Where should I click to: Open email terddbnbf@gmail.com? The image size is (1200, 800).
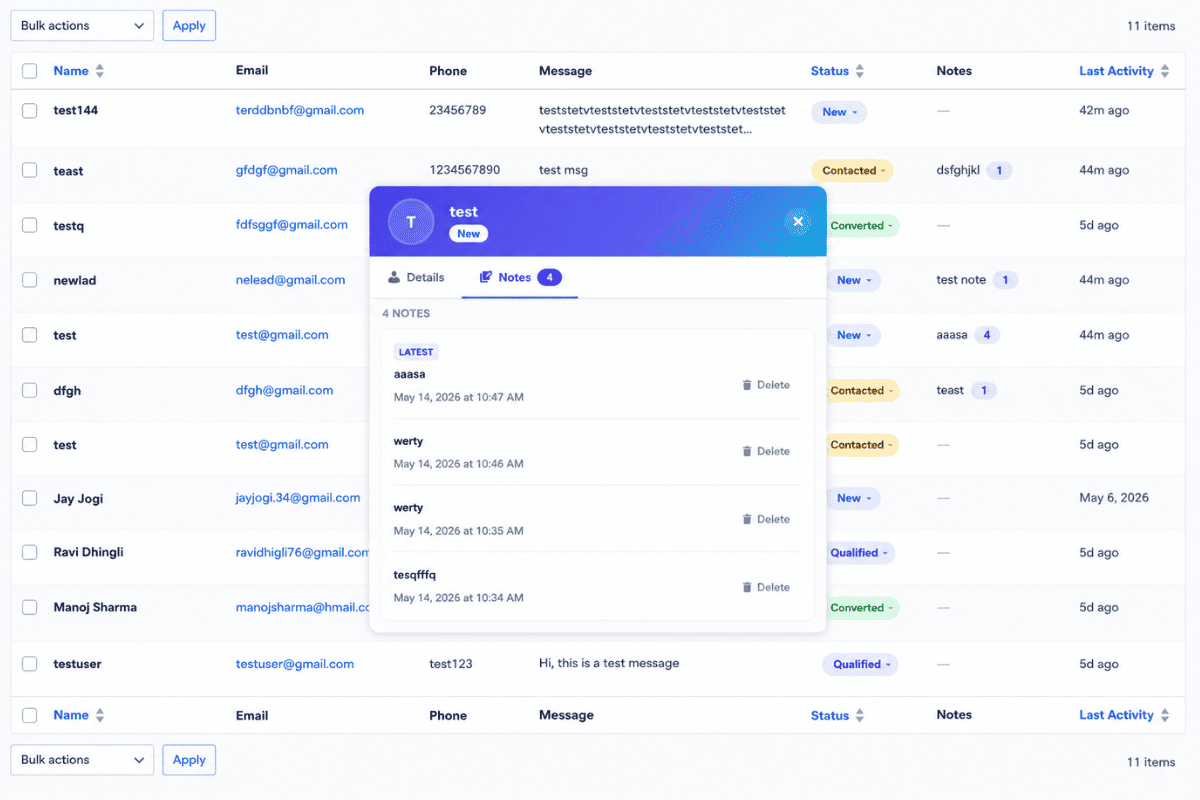point(300,110)
